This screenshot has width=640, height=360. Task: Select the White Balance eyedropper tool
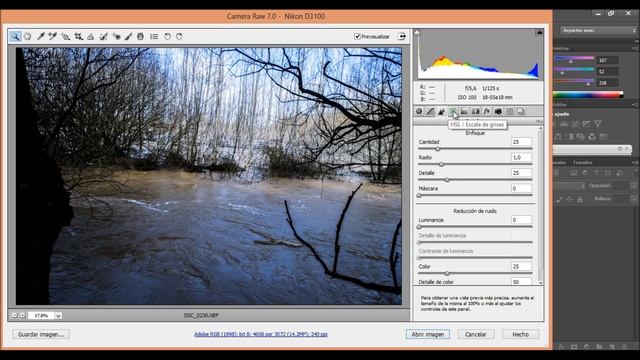coord(40,36)
